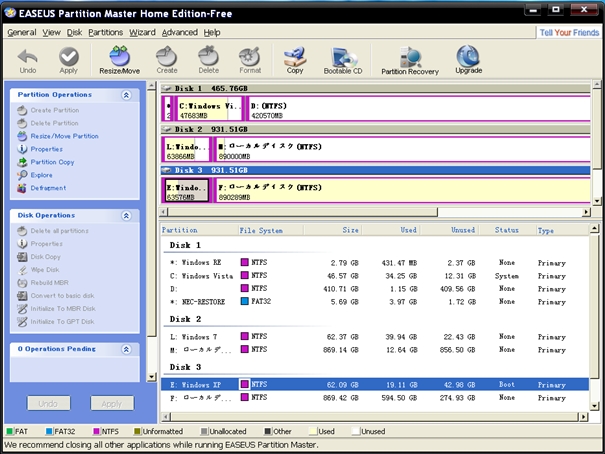Viewport: 605px width, 454px height.
Task: Select Resize/Move Partition in sidebar
Action: tap(64, 136)
